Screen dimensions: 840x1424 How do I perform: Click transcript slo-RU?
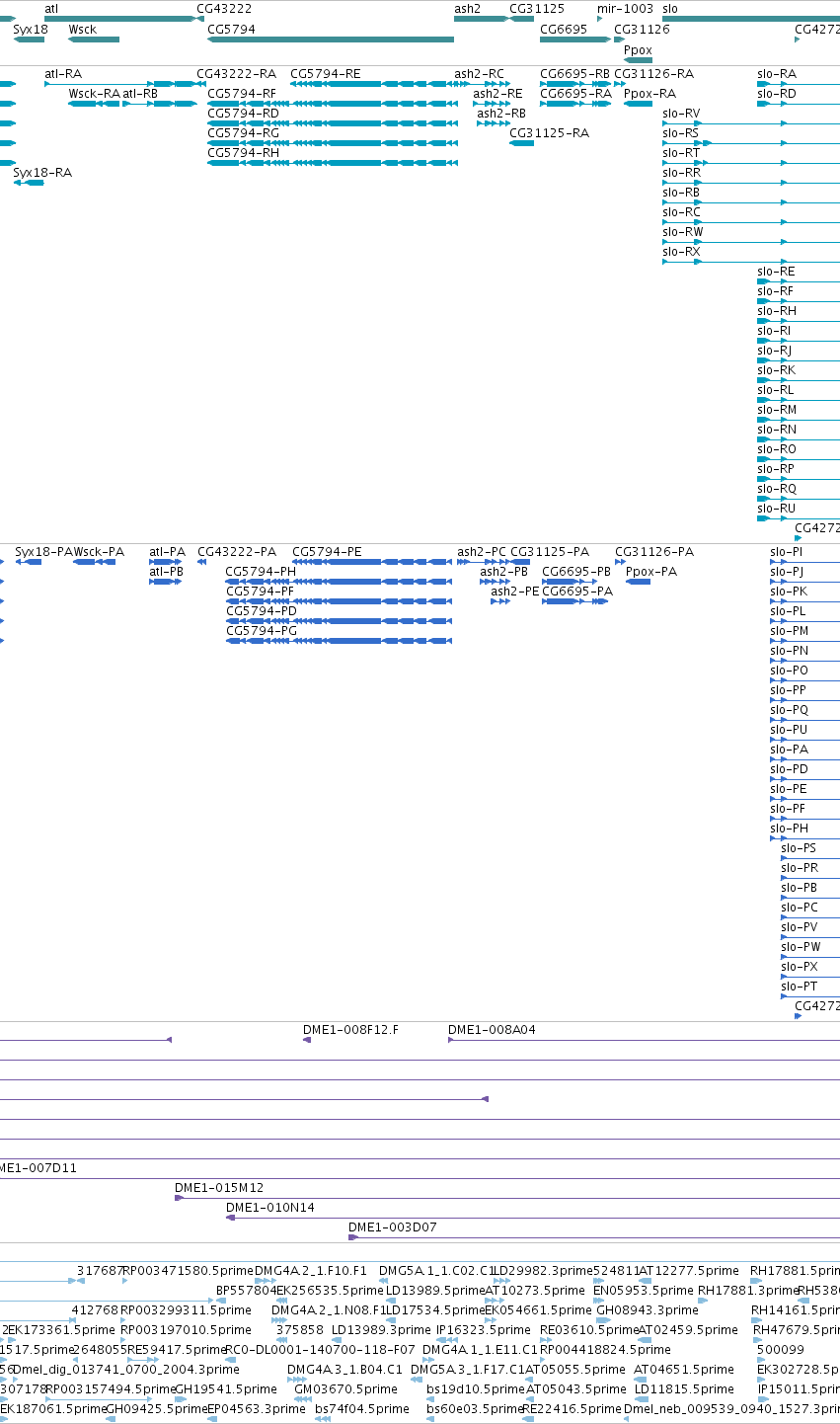pos(776,509)
